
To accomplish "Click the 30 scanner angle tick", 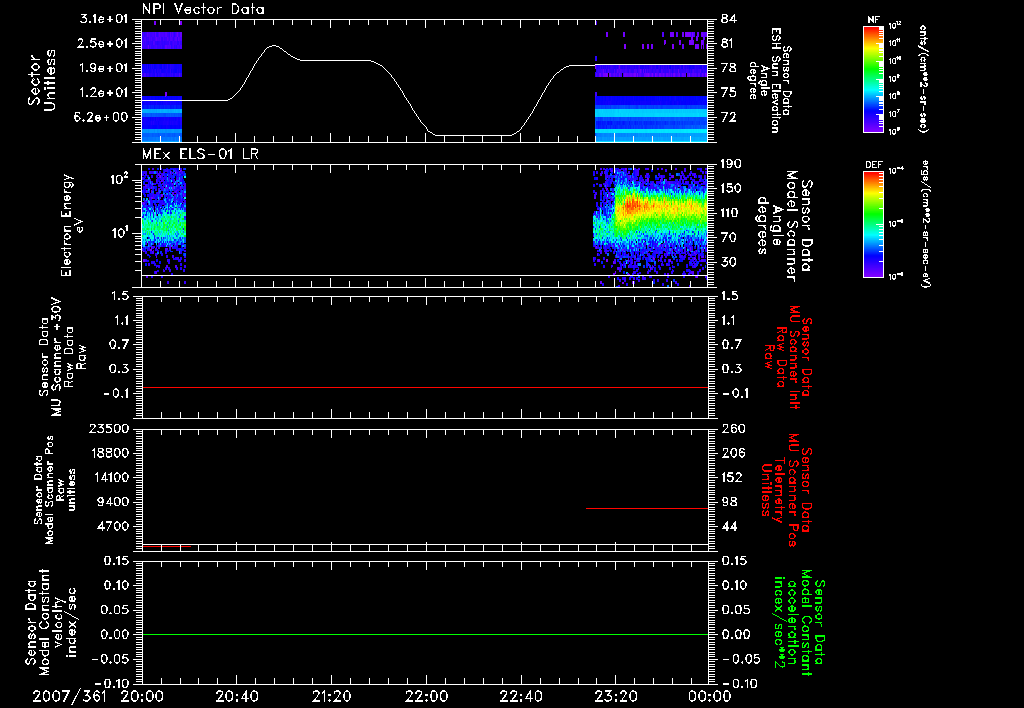I will [x=729, y=262].
